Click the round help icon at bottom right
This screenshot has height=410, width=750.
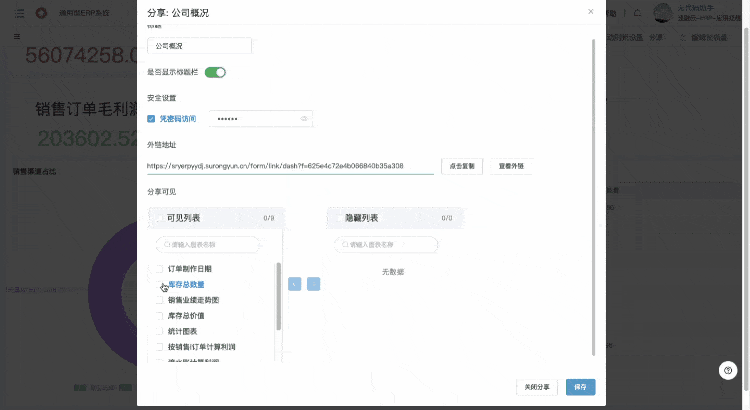[728, 370]
